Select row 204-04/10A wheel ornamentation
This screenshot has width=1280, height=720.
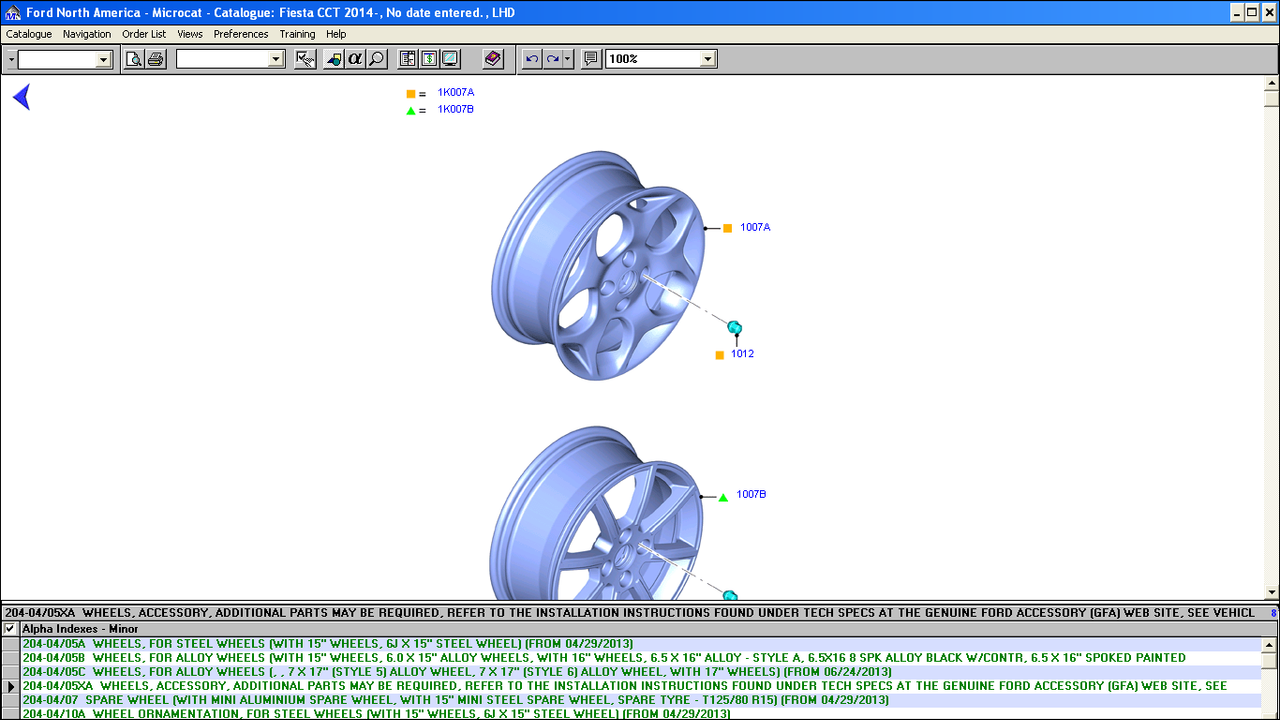pyautogui.click(x=641, y=713)
